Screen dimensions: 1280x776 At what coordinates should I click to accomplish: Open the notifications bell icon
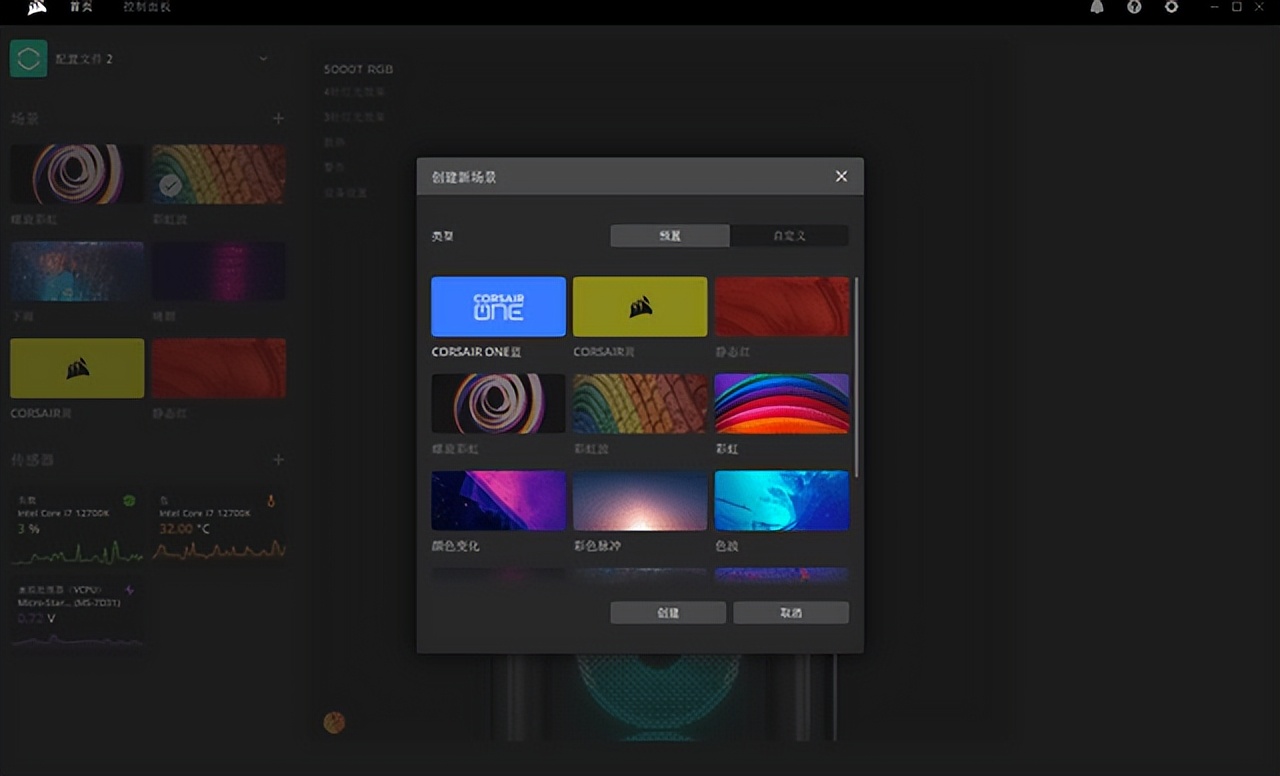point(1097,7)
